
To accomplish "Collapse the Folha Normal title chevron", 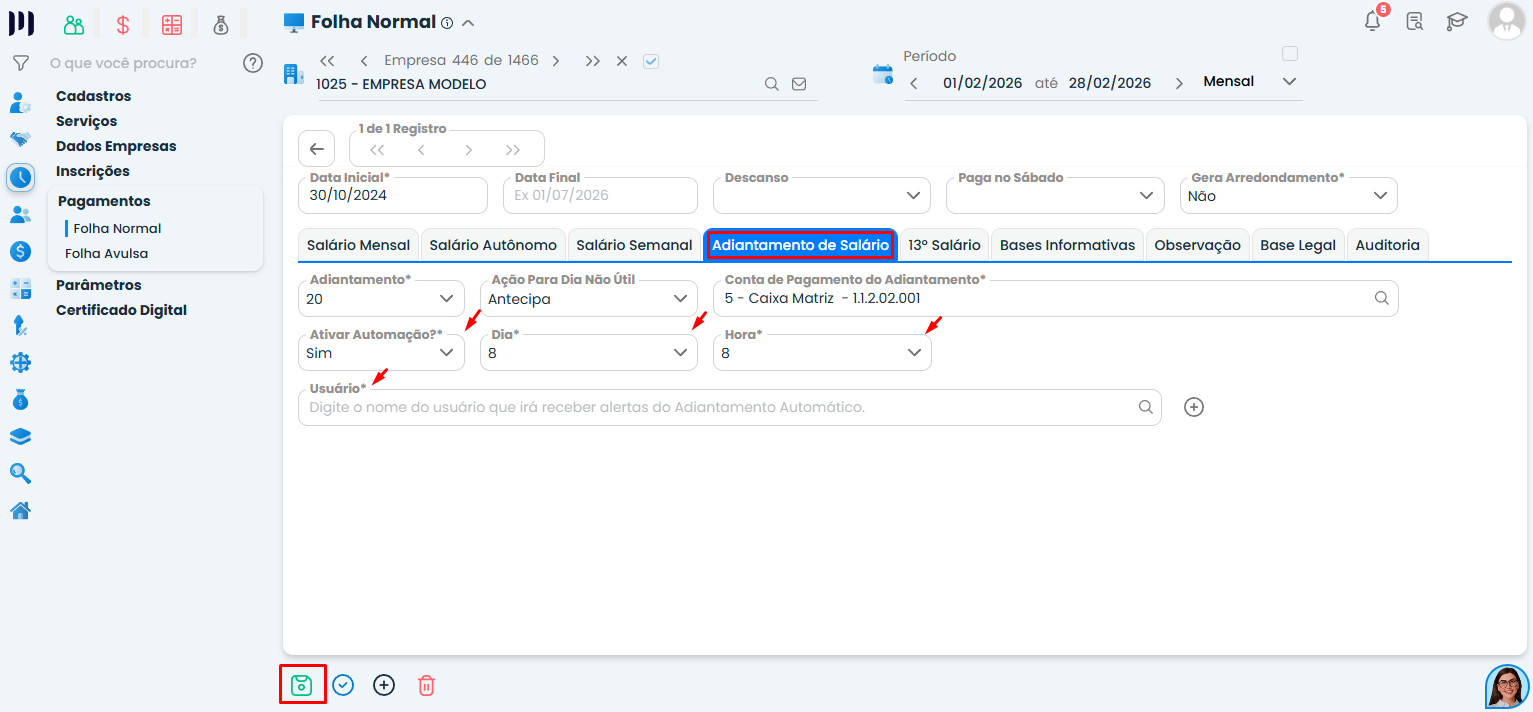I will tap(468, 23).
